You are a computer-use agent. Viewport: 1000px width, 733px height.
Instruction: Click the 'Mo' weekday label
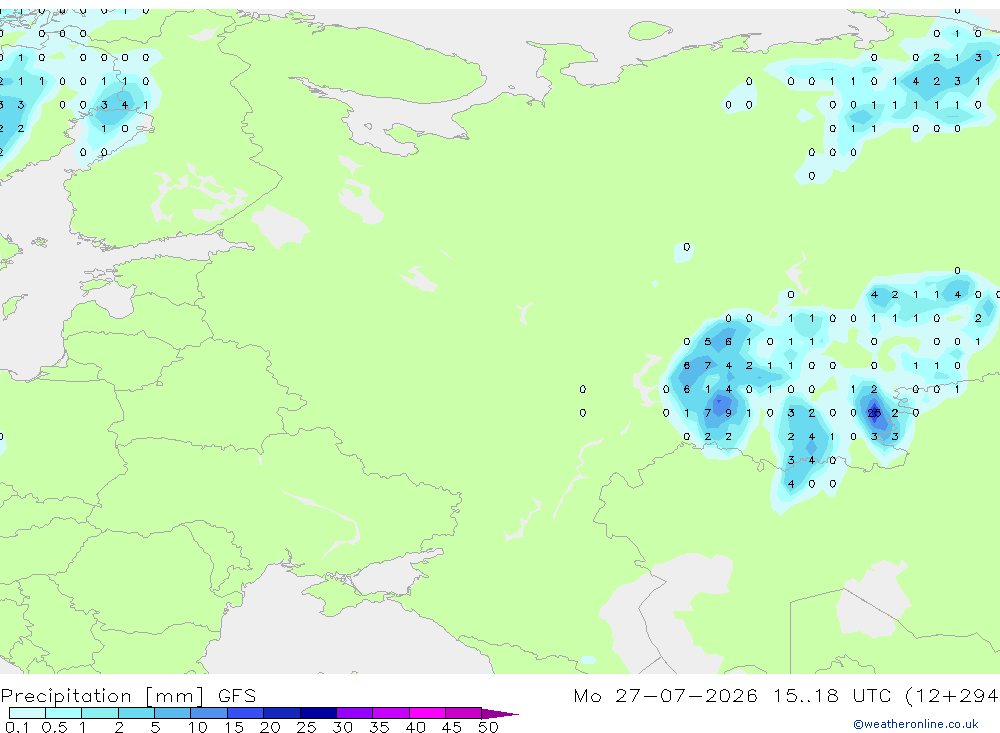point(587,695)
